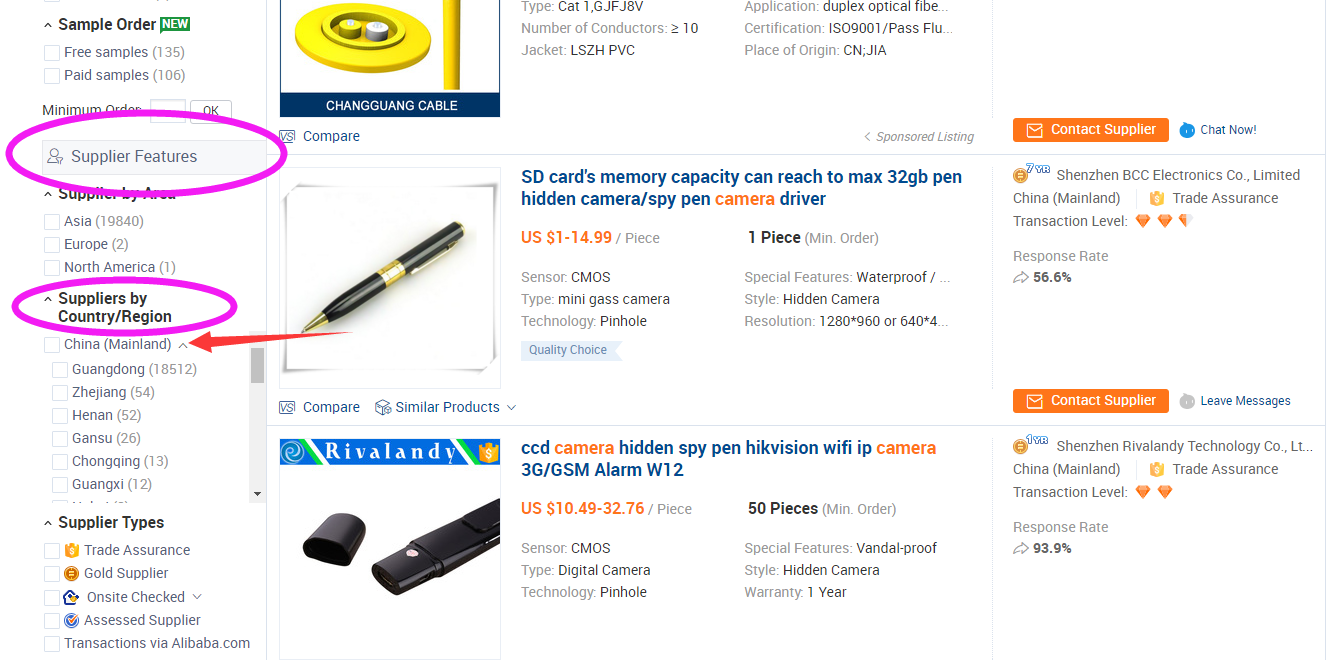The width and height of the screenshot is (1328, 660).
Task: Open the Similar Products dropdown arrow
Action: [512, 408]
